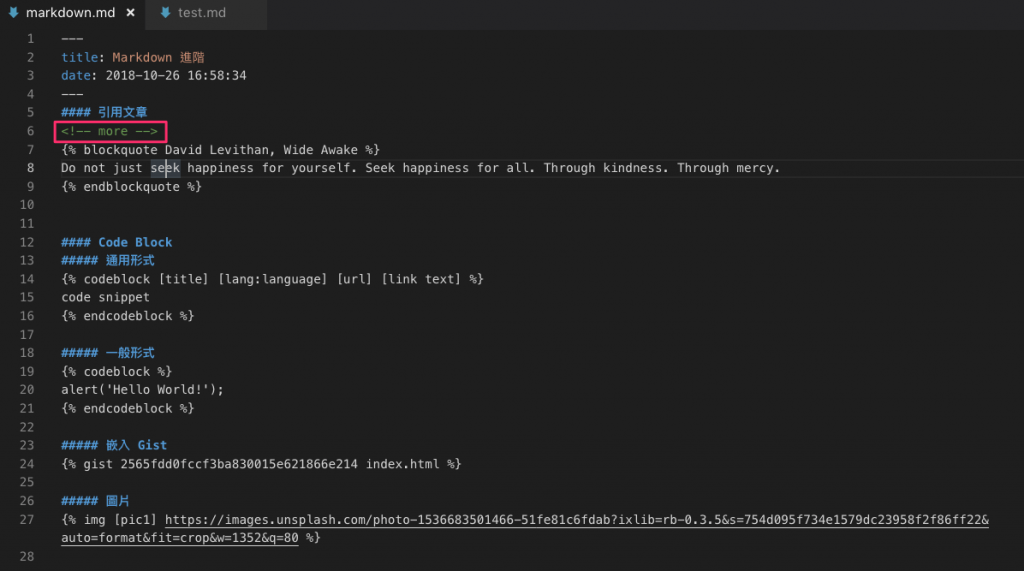Click the markdown.md file icon in tab
The image size is (1024, 571).
point(13,12)
